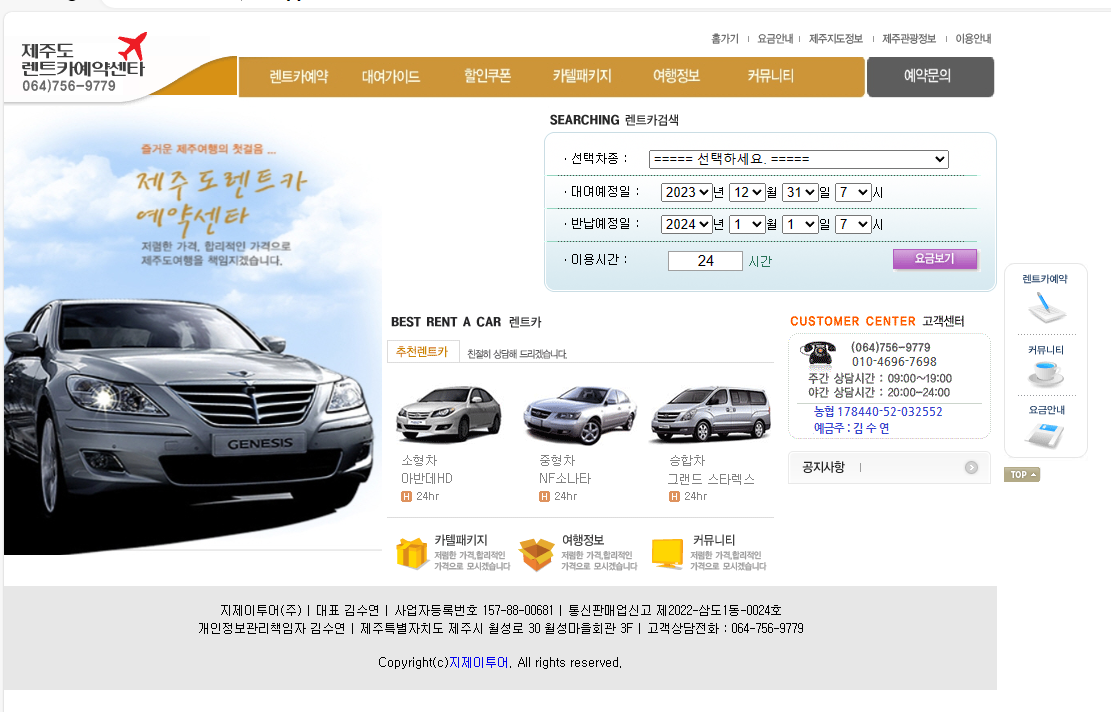Open the 대여가이드 main menu item
The width and height of the screenshot is (1111, 712).
coord(391,77)
